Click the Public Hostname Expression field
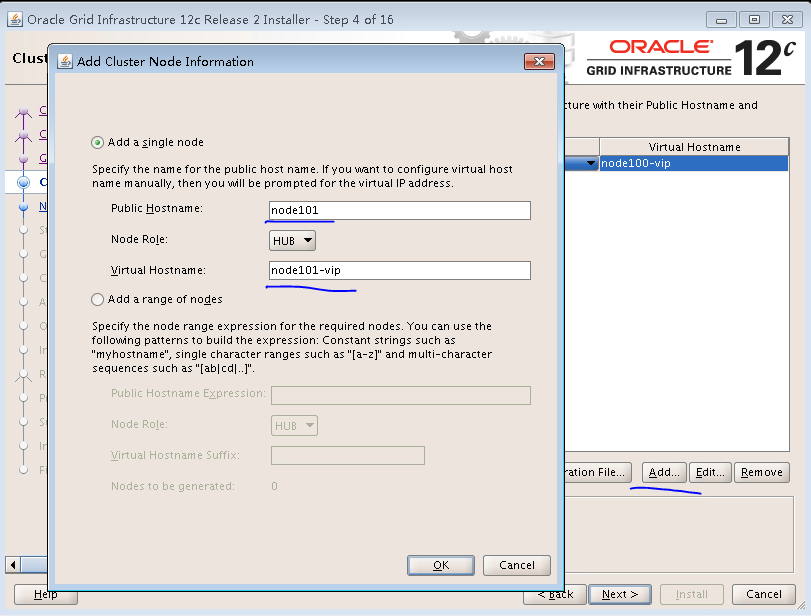This screenshot has width=811, height=616. 401,396
